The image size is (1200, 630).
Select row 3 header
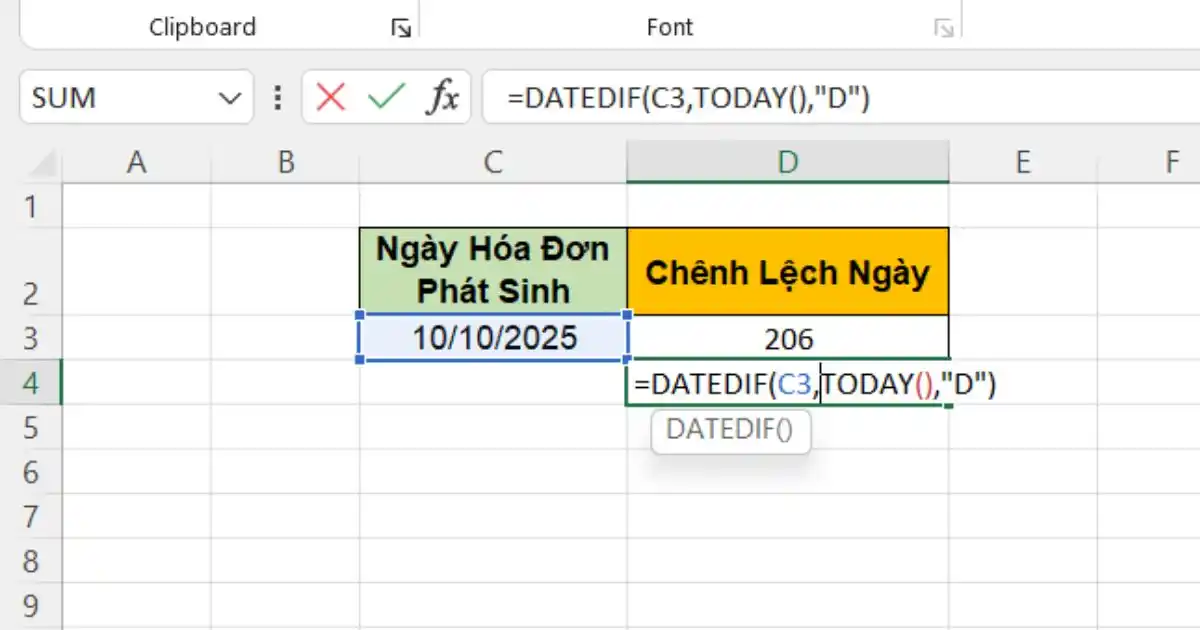point(31,338)
